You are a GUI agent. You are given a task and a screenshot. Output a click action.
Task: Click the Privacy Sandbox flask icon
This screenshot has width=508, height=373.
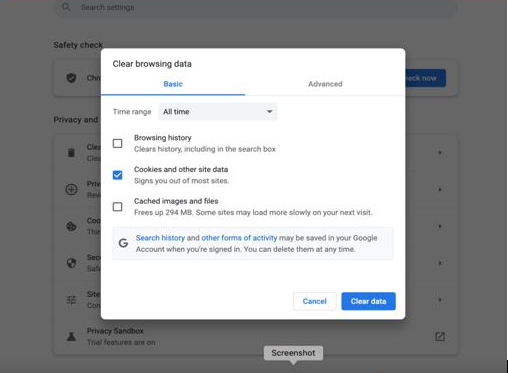pos(71,337)
